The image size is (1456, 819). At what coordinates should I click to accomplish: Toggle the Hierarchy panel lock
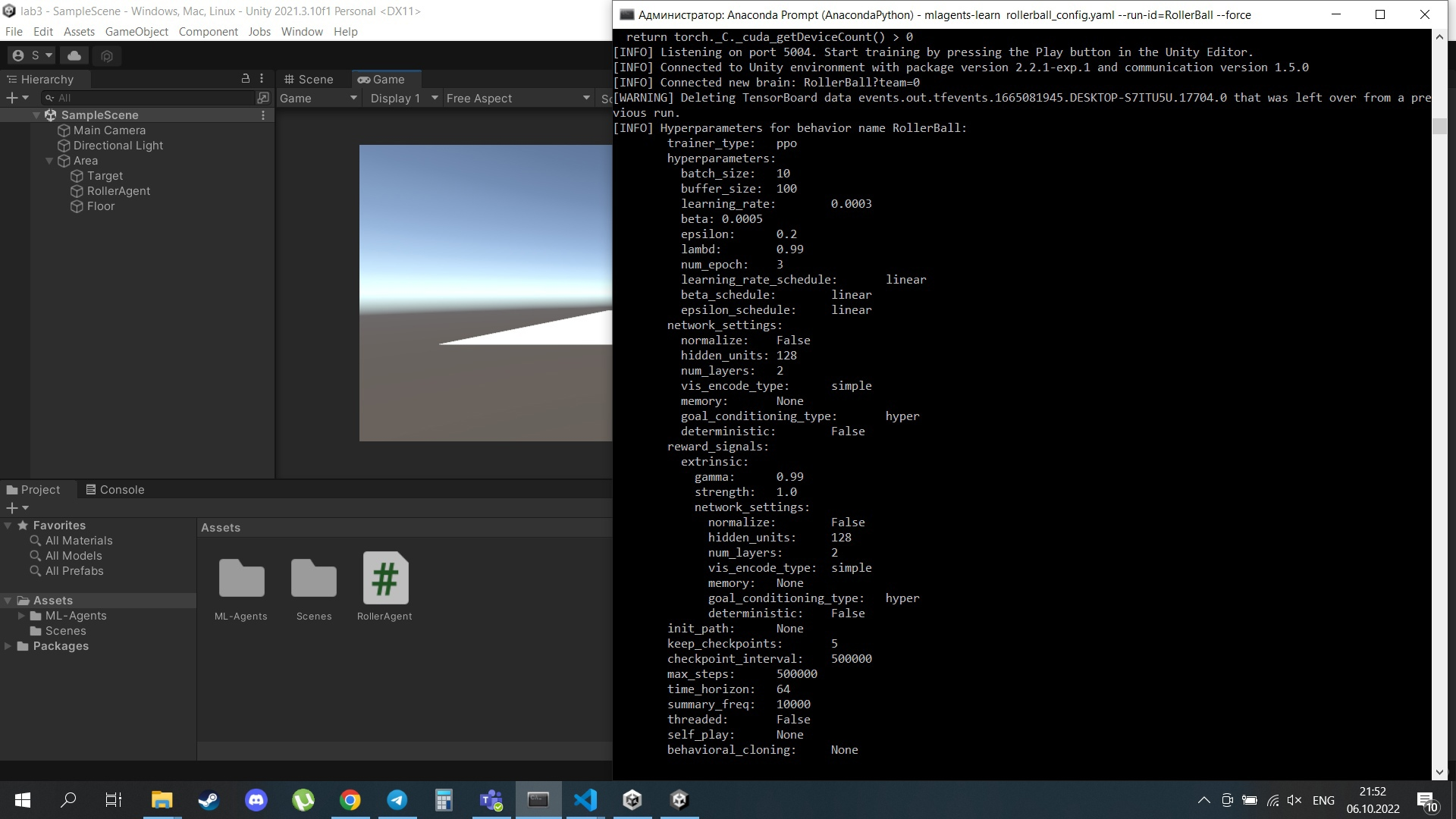click(x=245, y=78)
